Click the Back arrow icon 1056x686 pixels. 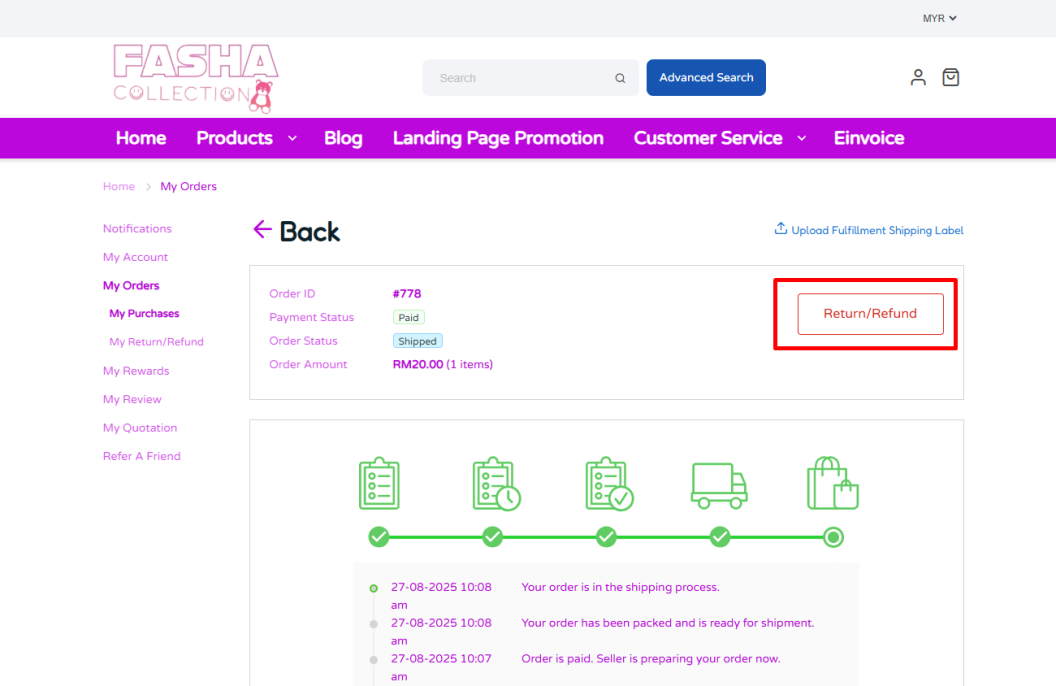(262, 230)
